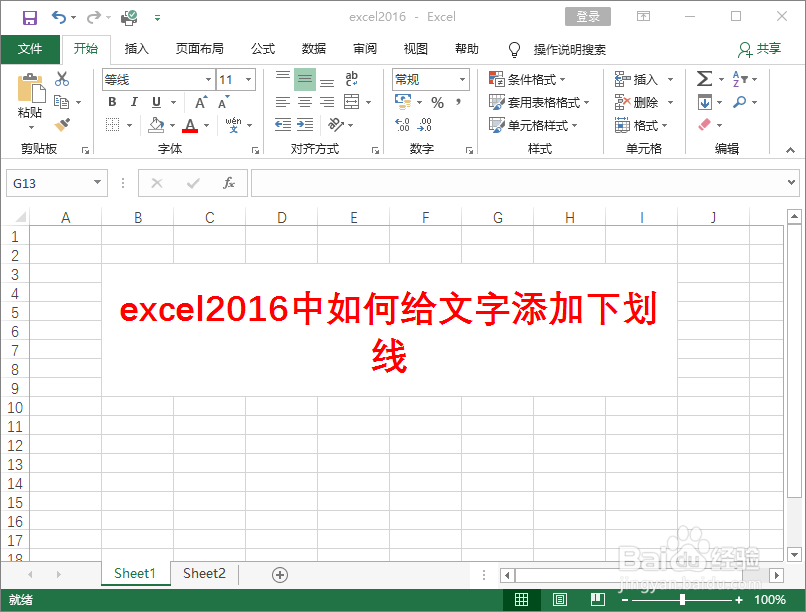
Task: Decrease font size with small A icon
Action: pos(224,102)
